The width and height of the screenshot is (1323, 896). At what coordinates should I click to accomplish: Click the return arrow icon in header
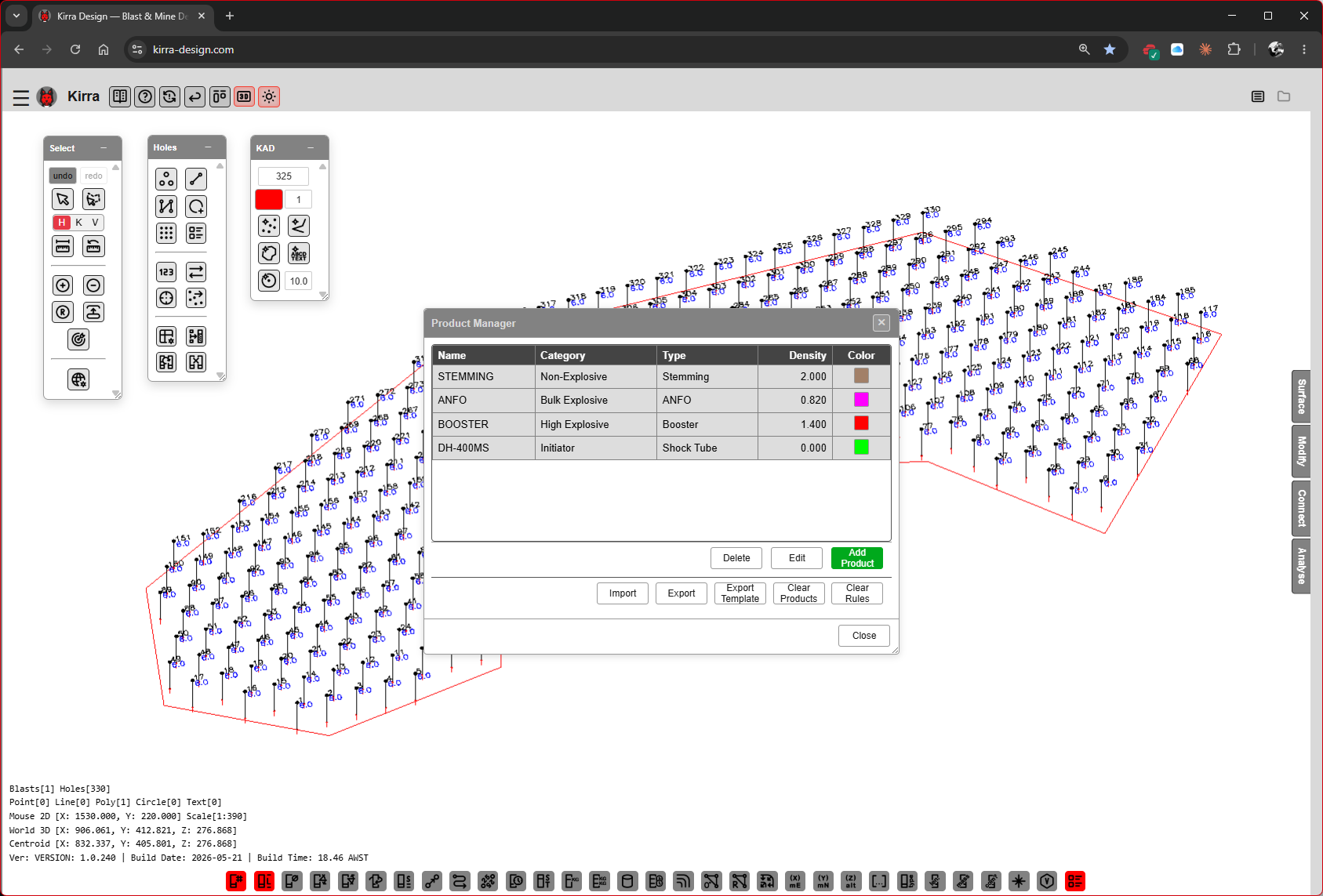click(194, 96)
